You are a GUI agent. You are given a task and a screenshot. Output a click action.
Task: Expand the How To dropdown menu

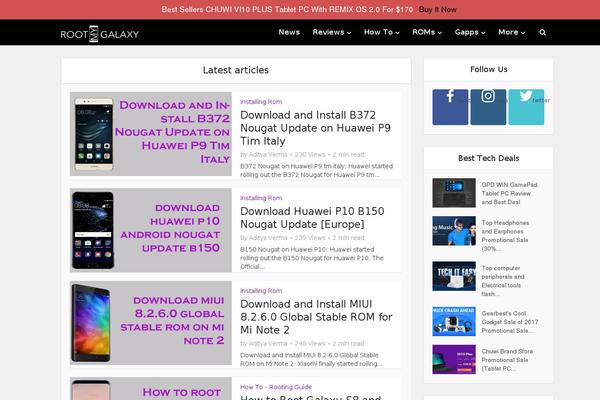click(x=382, y=32)
